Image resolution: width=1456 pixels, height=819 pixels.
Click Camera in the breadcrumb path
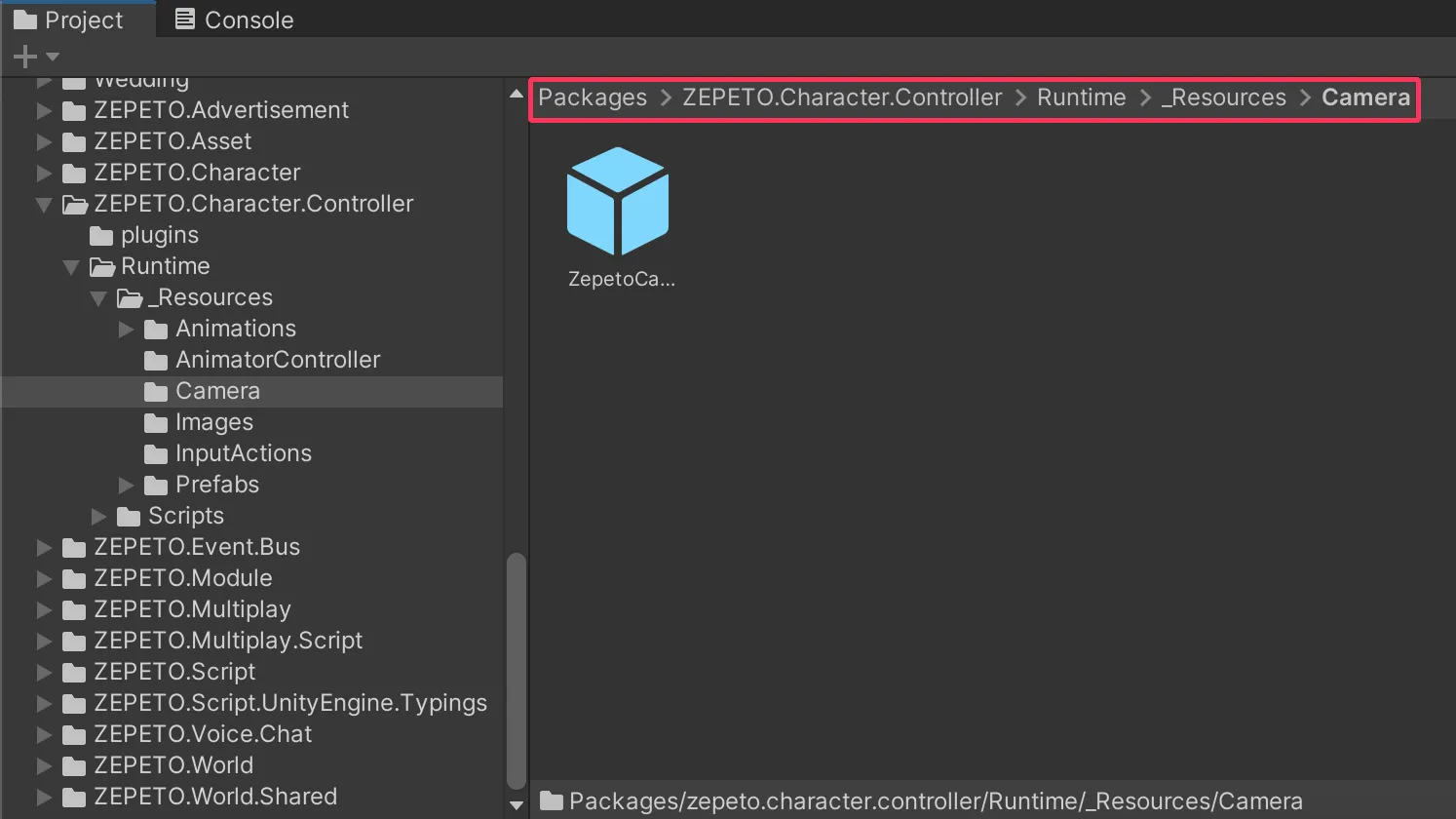[x=1366, y=97]
